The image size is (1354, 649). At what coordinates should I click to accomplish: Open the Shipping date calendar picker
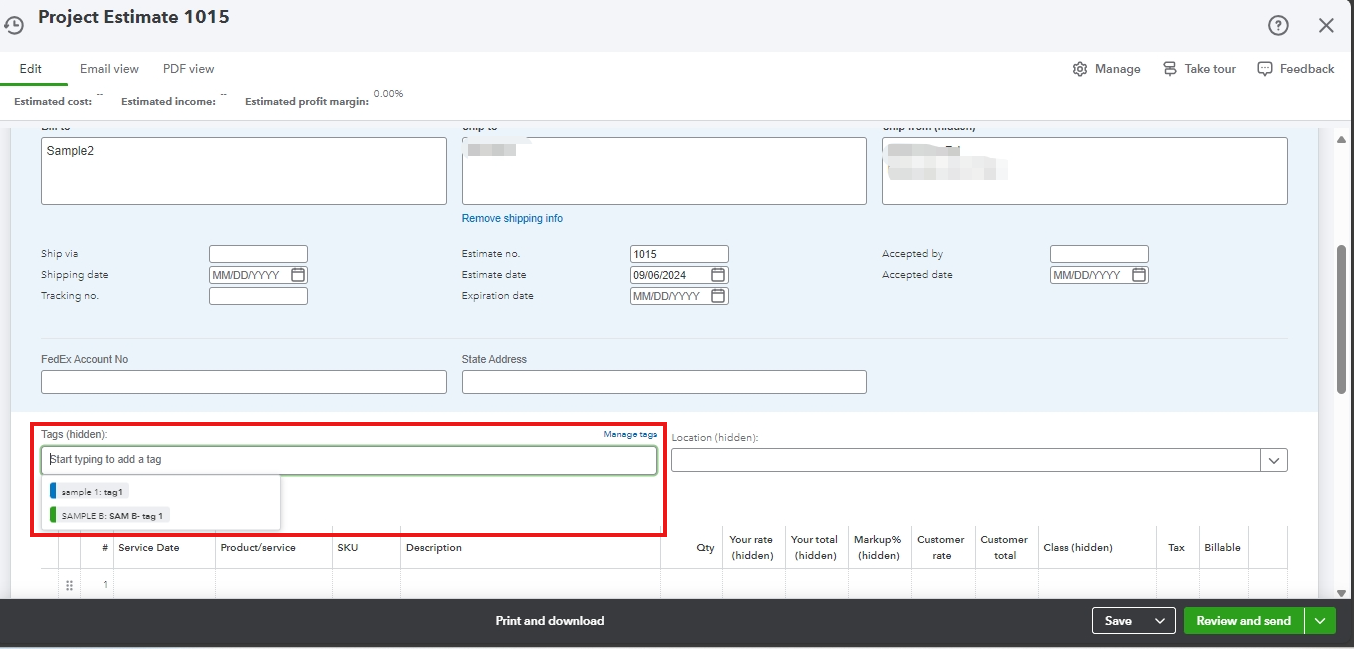[297, 274]
